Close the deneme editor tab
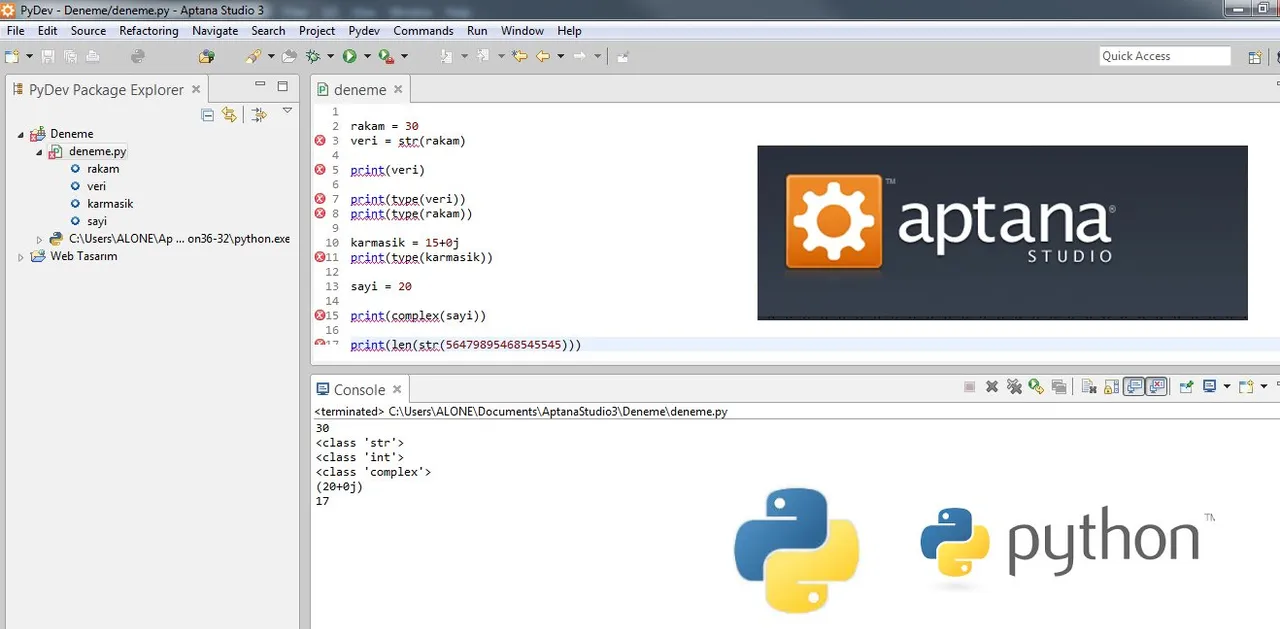Screen dimensions: 1280x629 click(x=398, y=89)
